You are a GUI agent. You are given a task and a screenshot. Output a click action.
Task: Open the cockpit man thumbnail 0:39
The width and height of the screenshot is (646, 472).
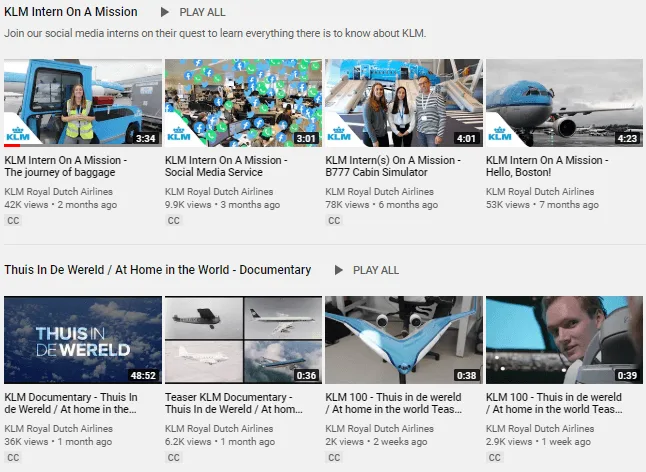(x=564, y=340)
